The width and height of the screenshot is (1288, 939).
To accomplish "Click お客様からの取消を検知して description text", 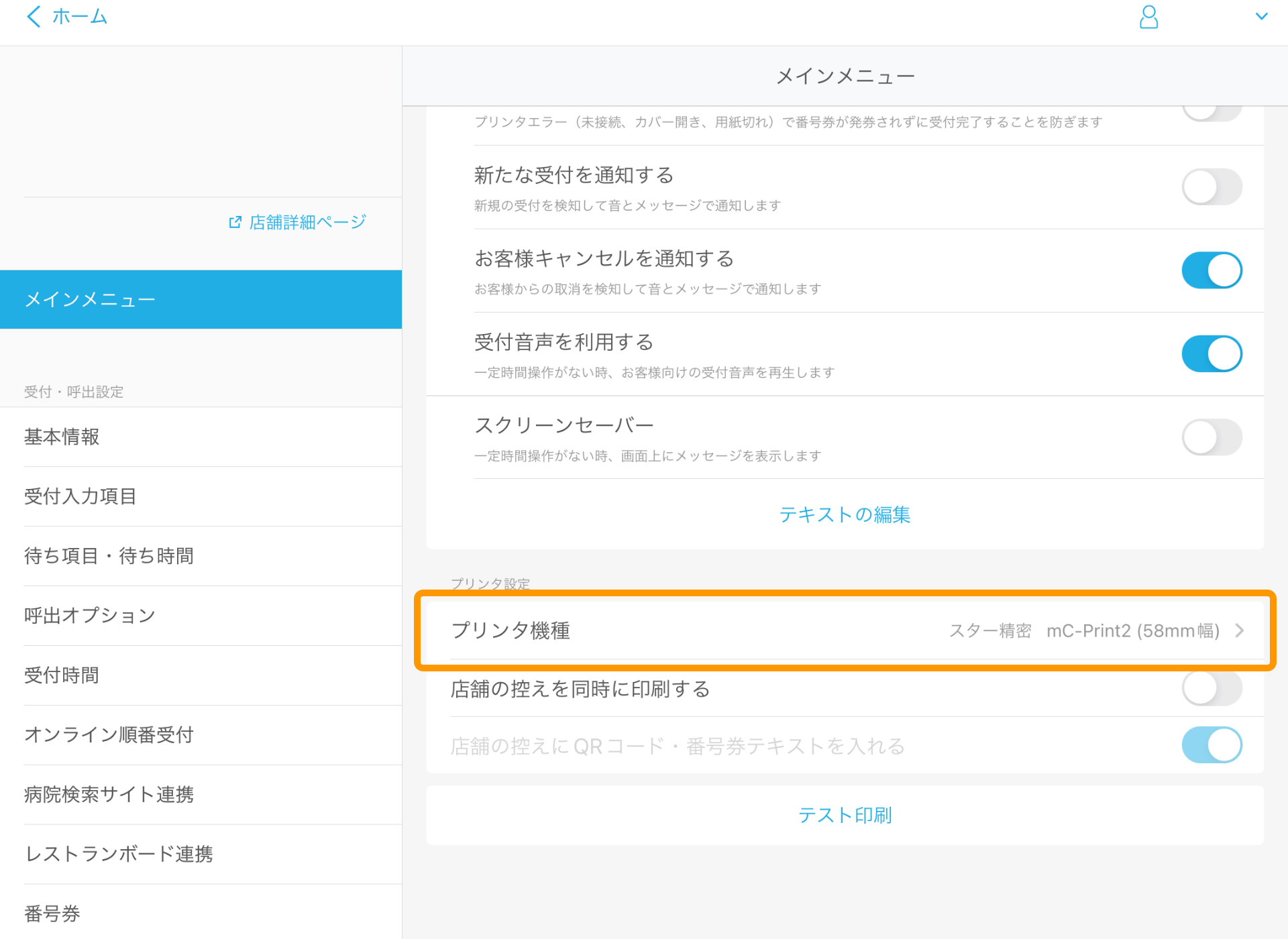I will click(x=647, y=289).
